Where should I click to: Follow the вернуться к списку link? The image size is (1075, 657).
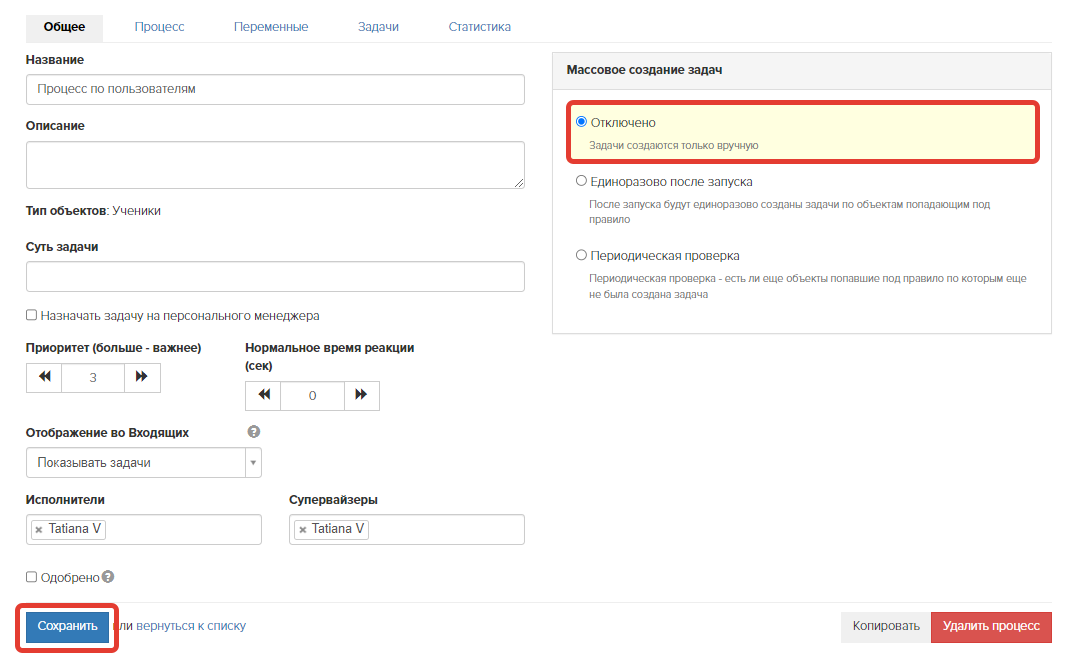pos(190,626)
